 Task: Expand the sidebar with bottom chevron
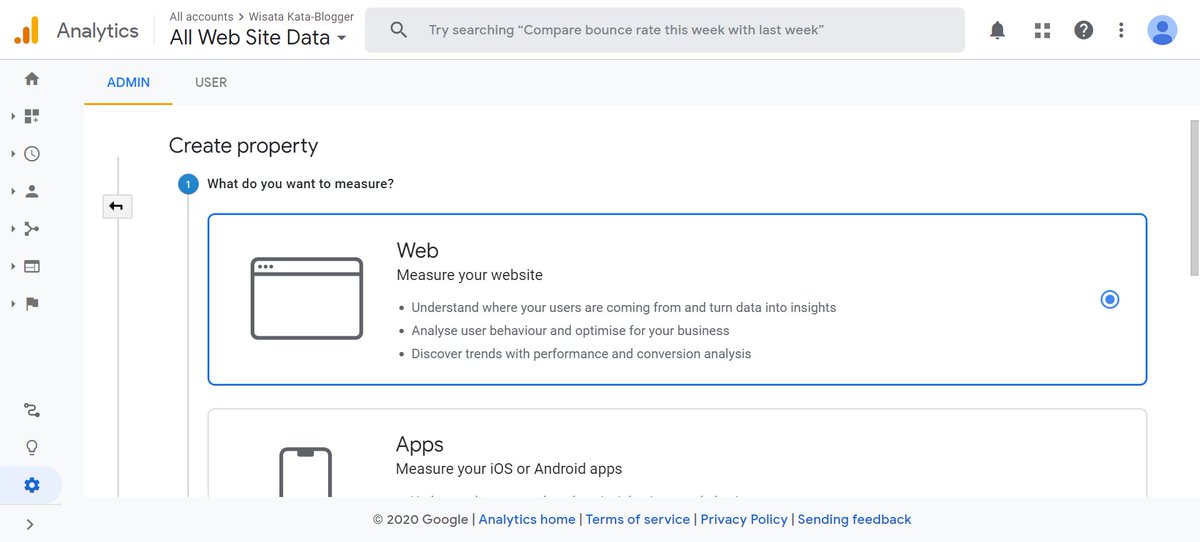(30, 524)
